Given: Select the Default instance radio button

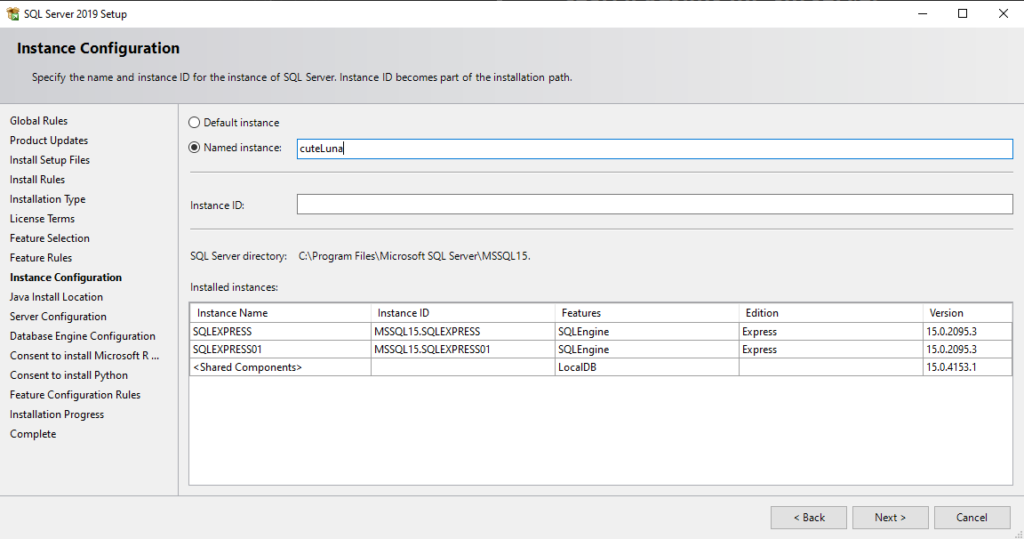Looking at the screenshot, I should [195, 123].
